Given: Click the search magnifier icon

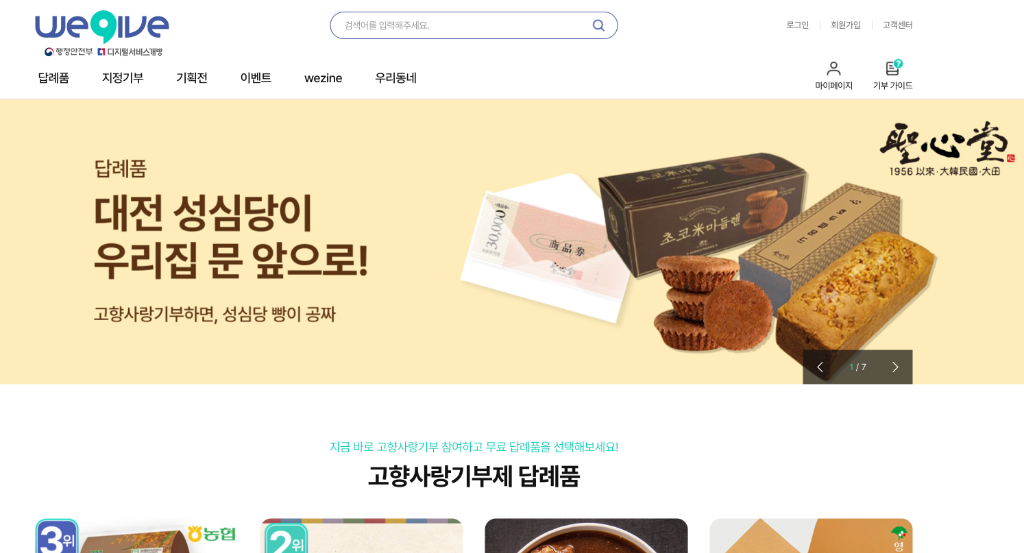Looking at the screenshot, I should pyautogui.click(x=598, y=25).
